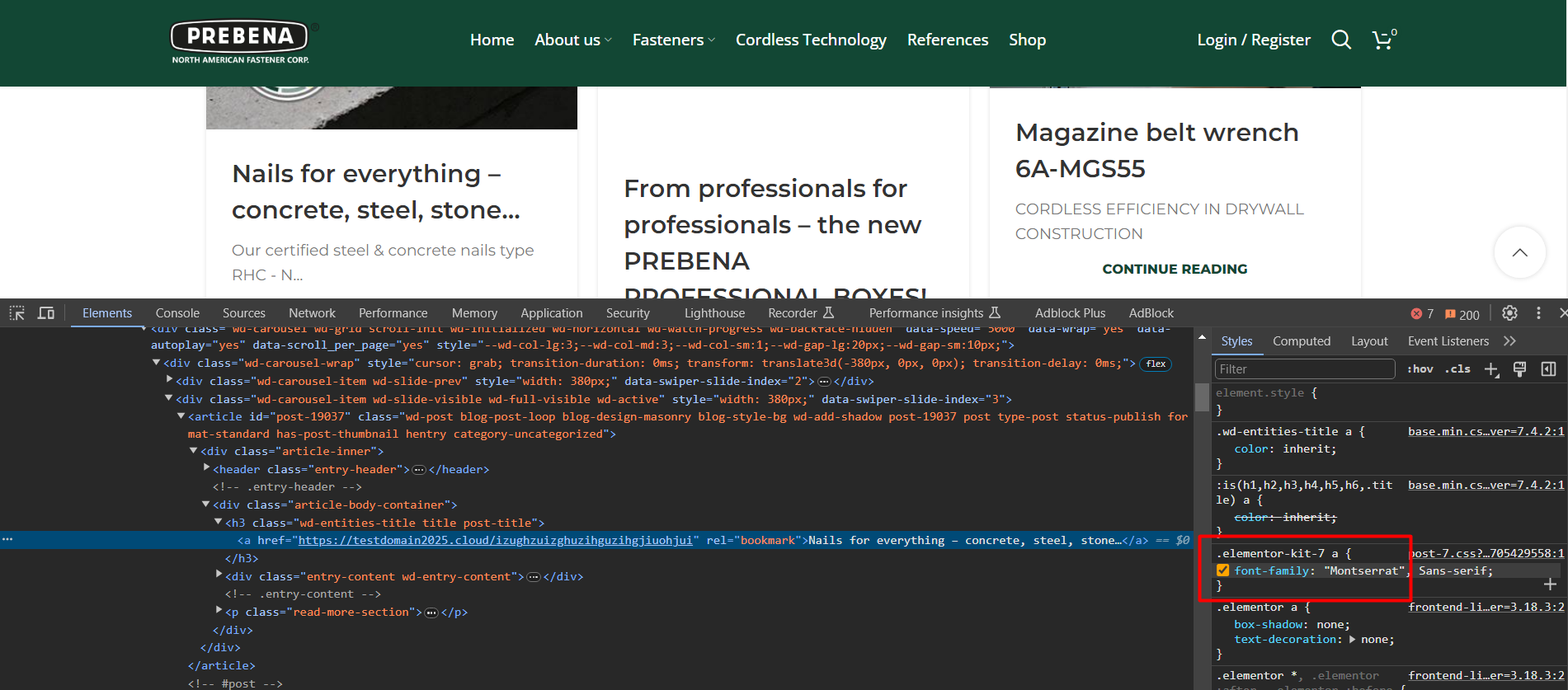Click the insert style plus in elementor-kit-7 rule
The width and height of the screenshot is (1568, 690).
click(x=1550, y=584)
